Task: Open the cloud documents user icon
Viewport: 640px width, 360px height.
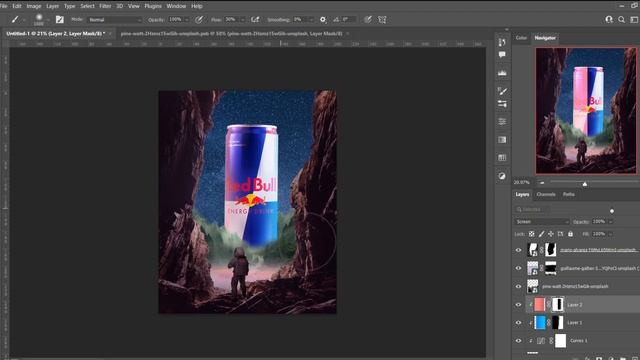Action: 609,19
